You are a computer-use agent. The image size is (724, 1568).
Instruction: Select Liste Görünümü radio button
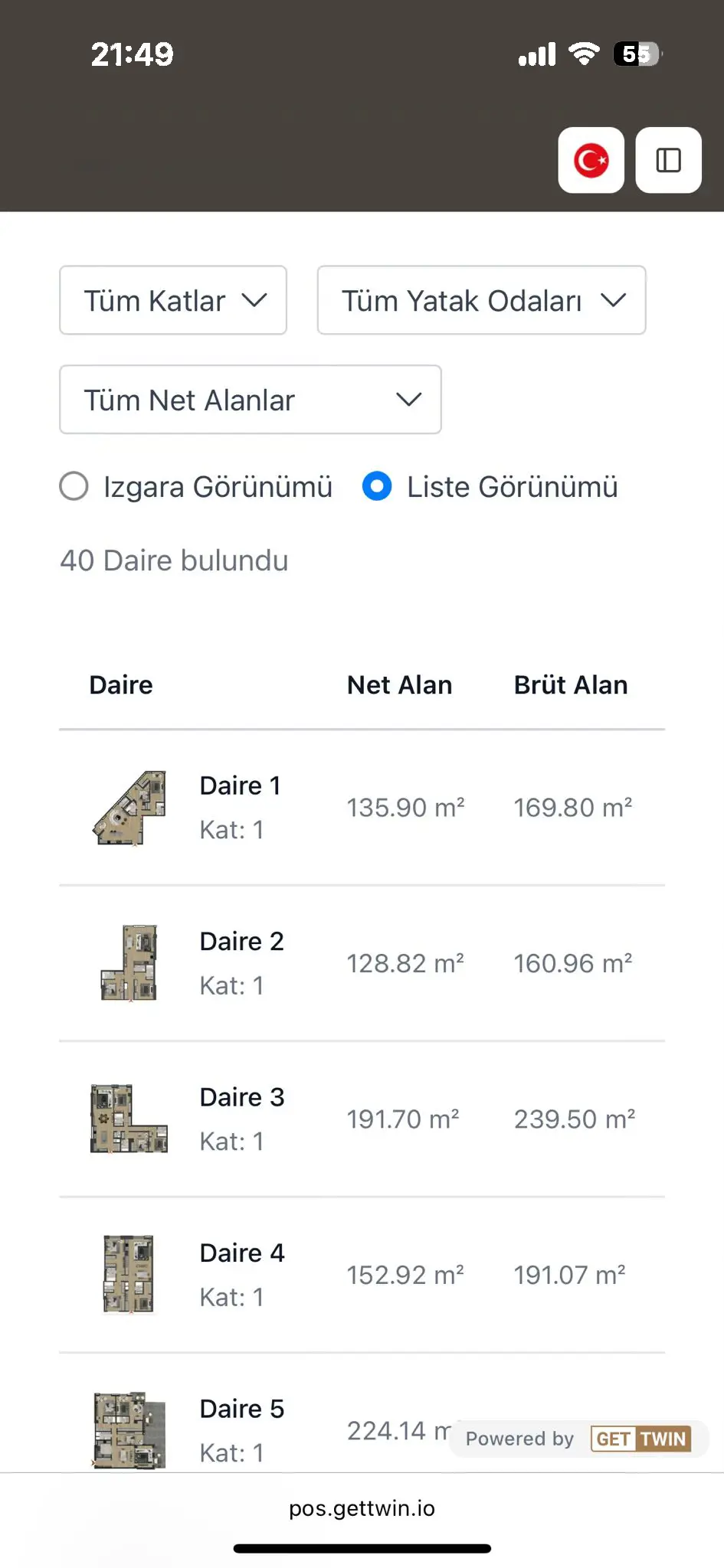[x=377, y=486]
